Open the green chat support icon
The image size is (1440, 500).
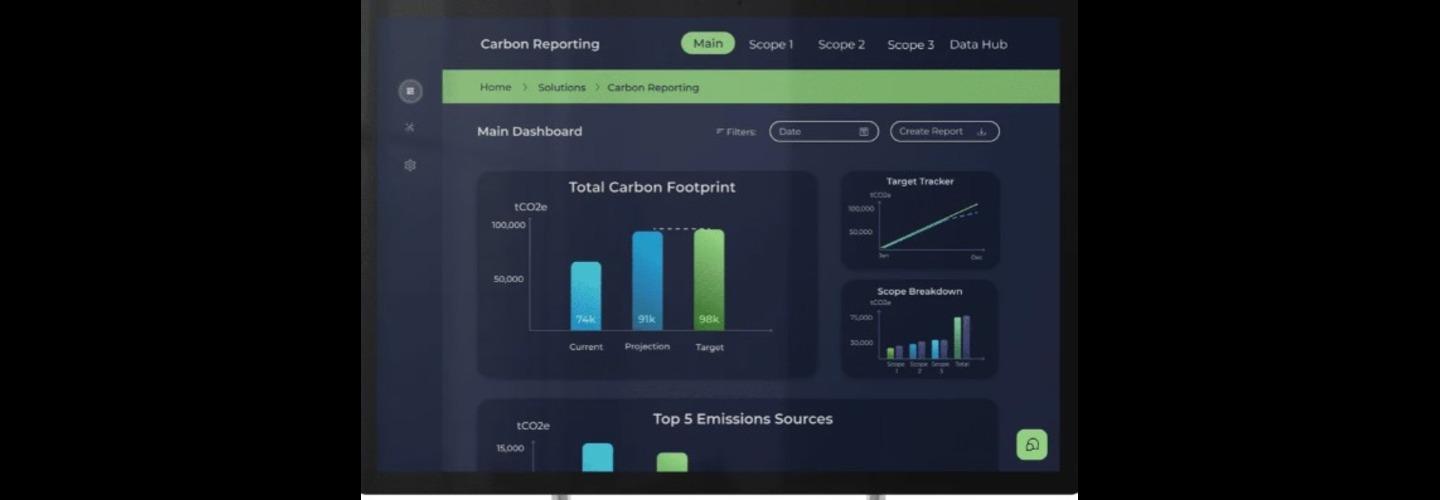[1031, 445]
